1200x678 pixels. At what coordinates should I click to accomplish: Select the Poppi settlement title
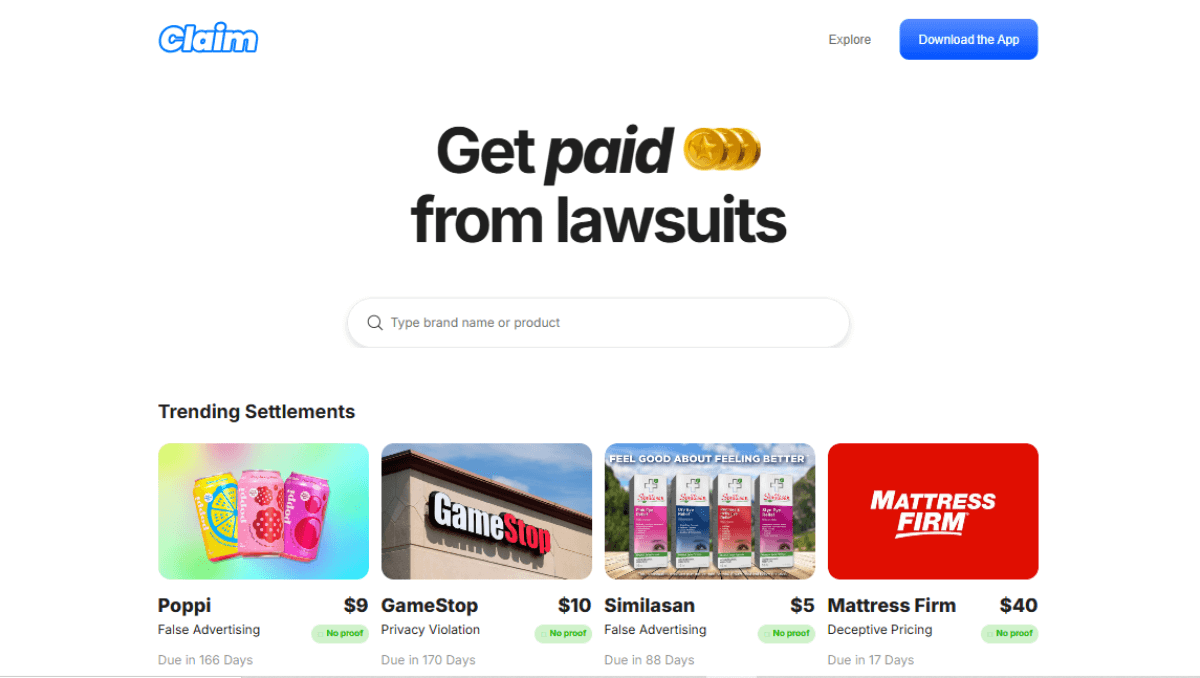[185, 605]
